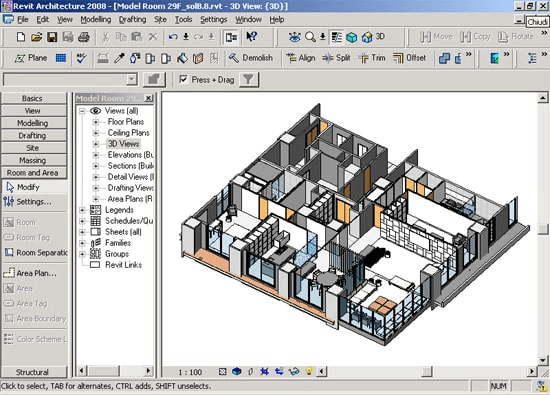Click the Plane work plane tool

31,58
